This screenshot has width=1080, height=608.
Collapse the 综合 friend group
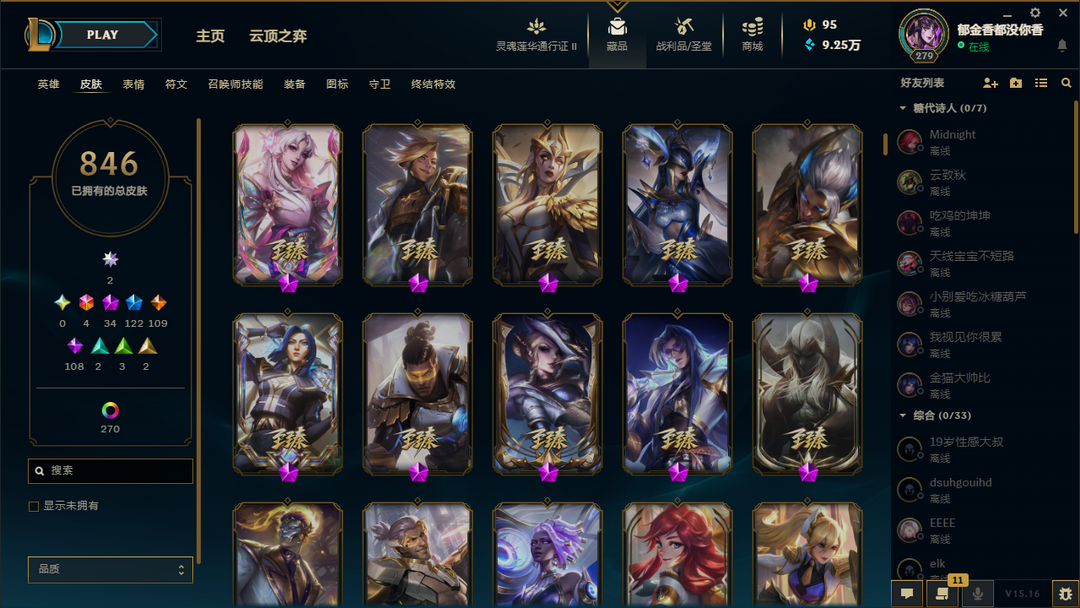tap(903, 415)
